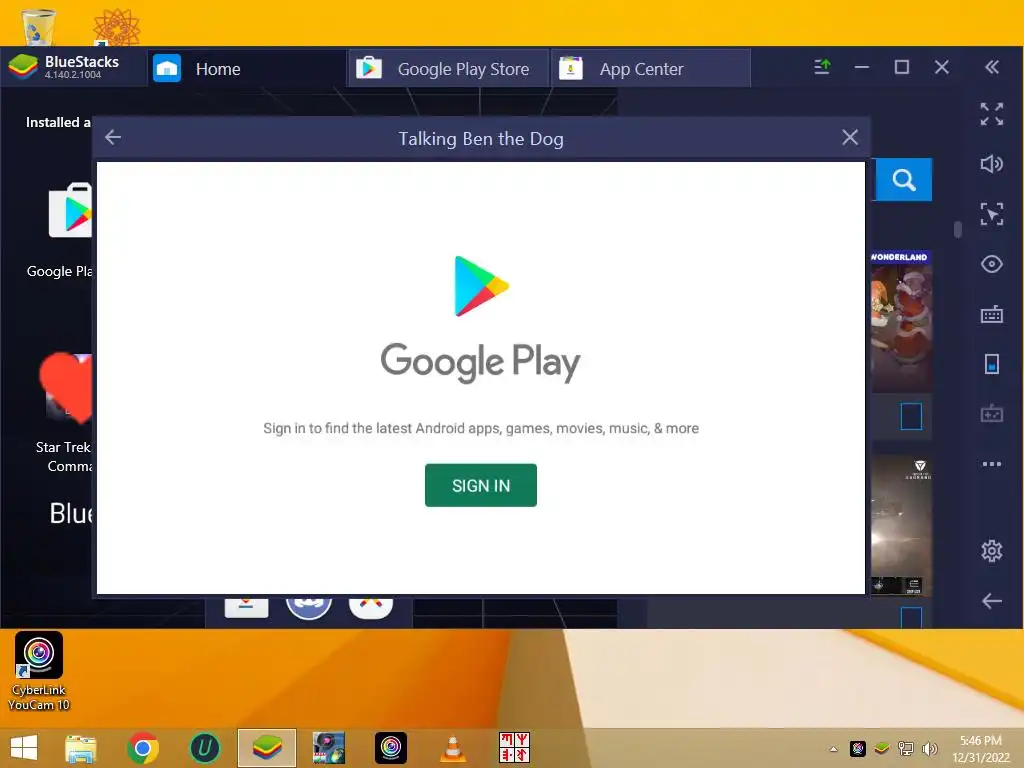Click the green SIGN IN button
Viewport: 1024px width, 768px height.
click(481, 485)
